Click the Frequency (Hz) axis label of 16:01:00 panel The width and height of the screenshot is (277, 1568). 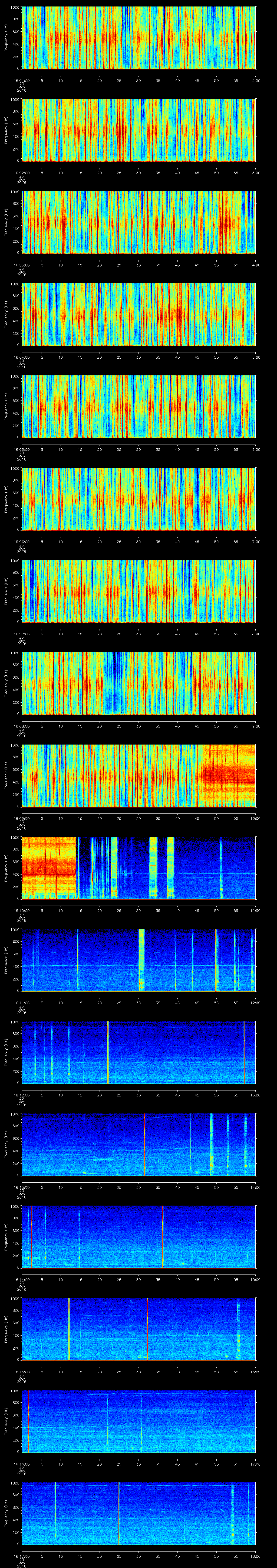pos(6,38)
